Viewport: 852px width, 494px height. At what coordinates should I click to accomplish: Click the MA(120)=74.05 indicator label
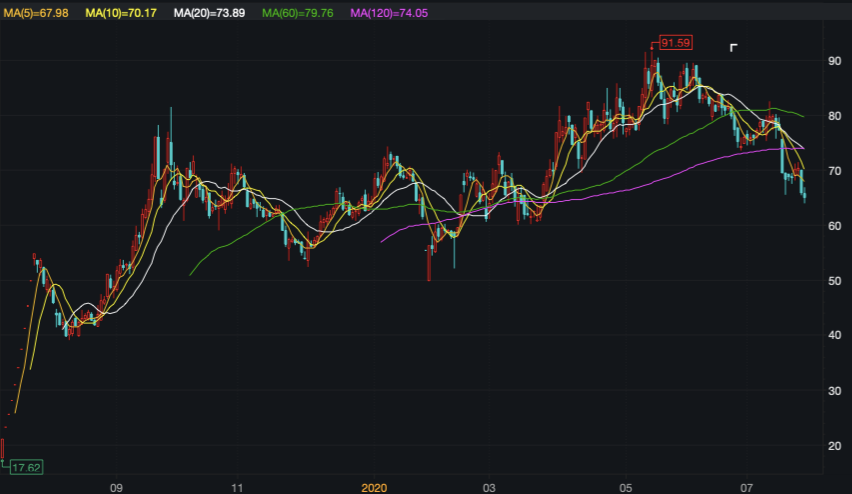[x=389, y=13]
